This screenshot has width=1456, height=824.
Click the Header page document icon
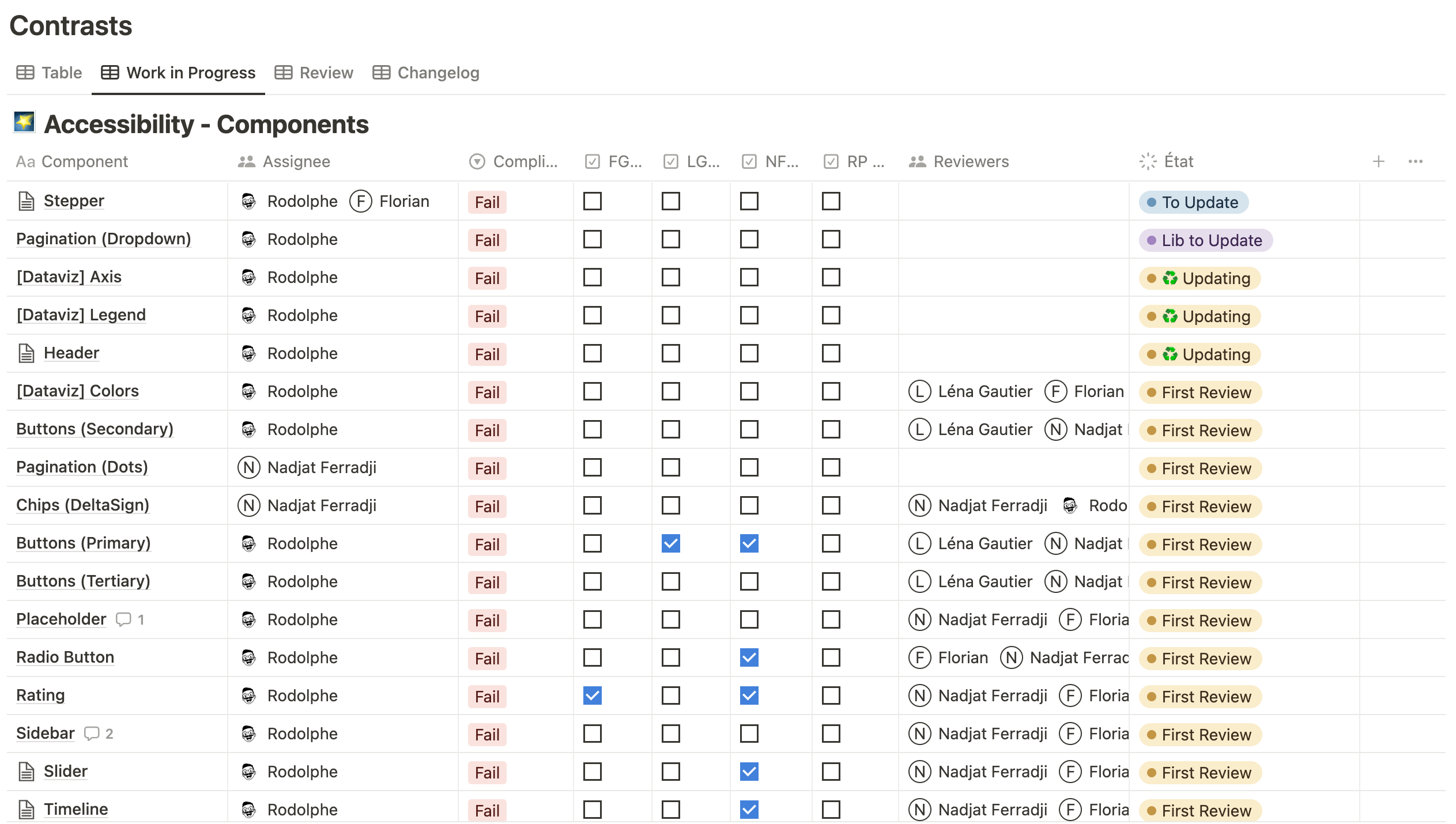tap(27, 353)
